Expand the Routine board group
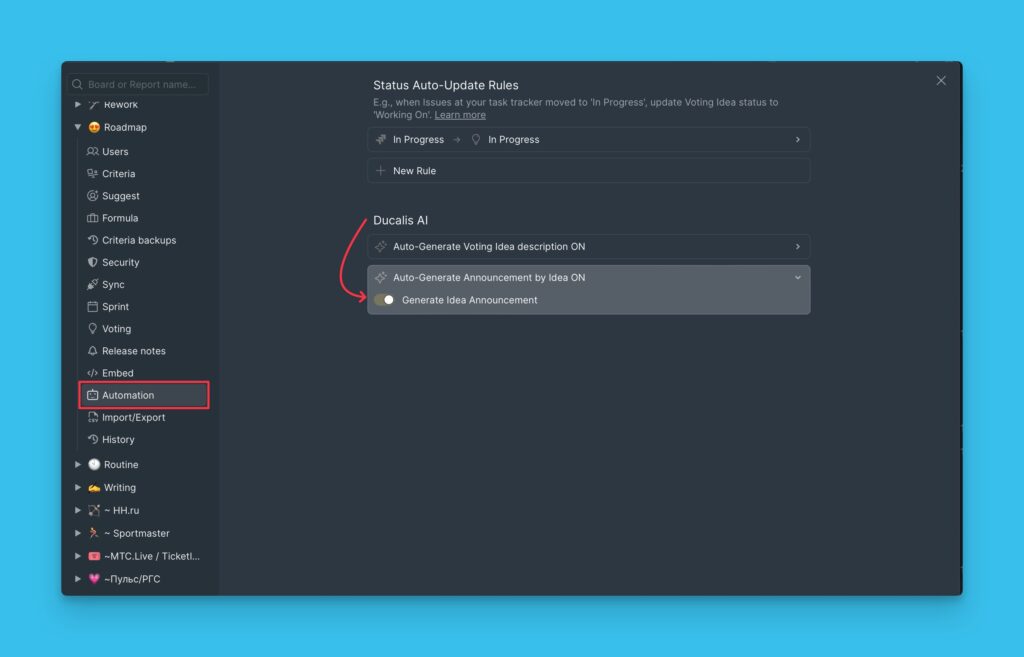This screenshot has height=657, width=1024. [x=78, y=465]
